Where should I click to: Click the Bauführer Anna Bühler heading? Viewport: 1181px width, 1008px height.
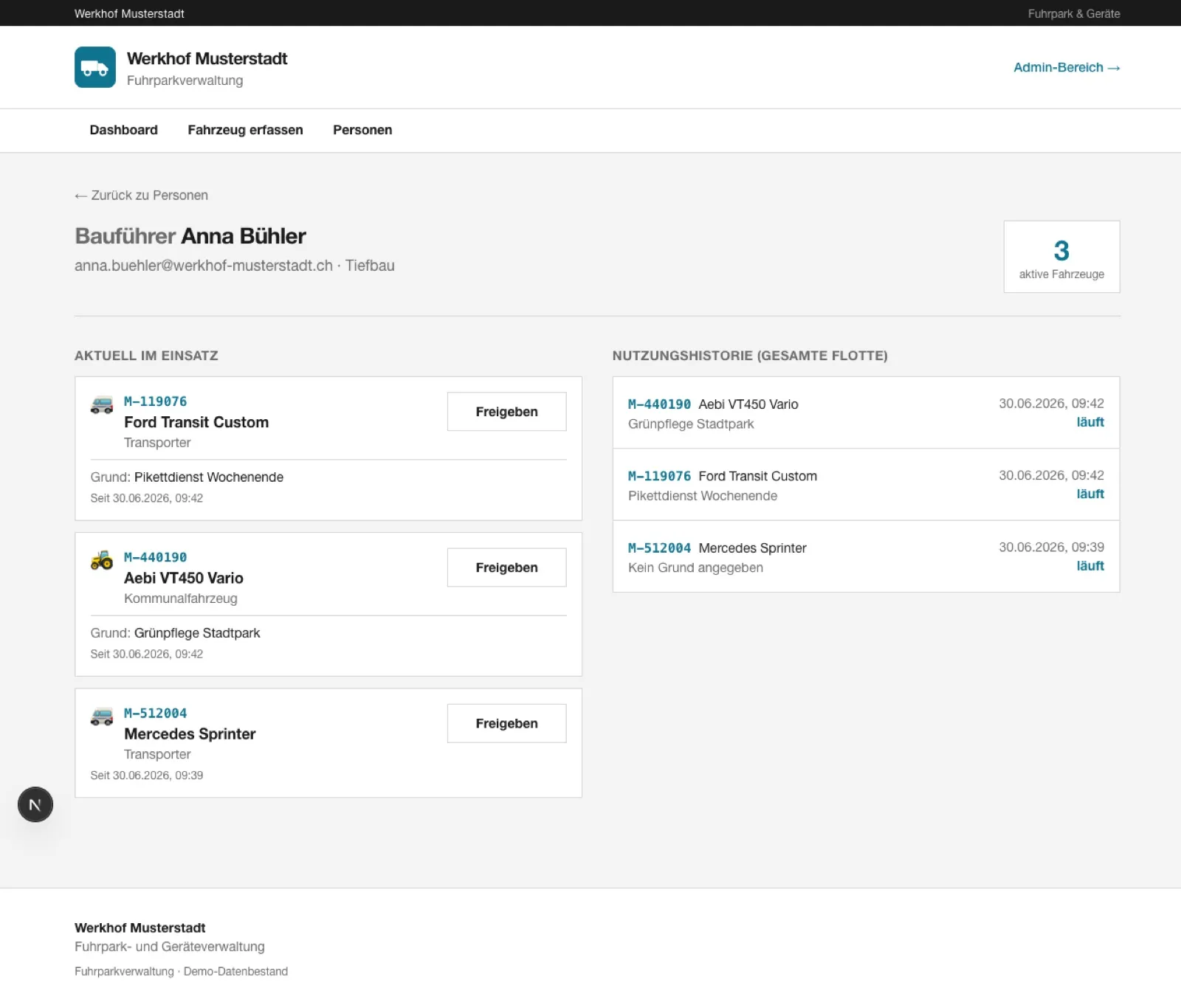(190, 236)
